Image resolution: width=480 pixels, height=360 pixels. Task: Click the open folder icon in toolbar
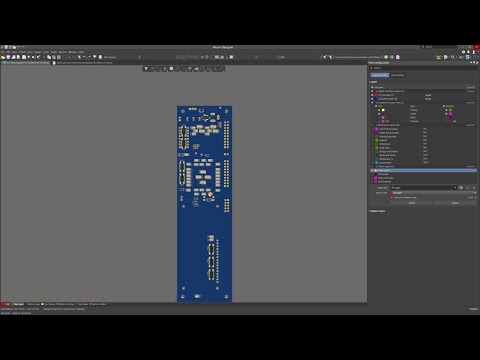3,57
